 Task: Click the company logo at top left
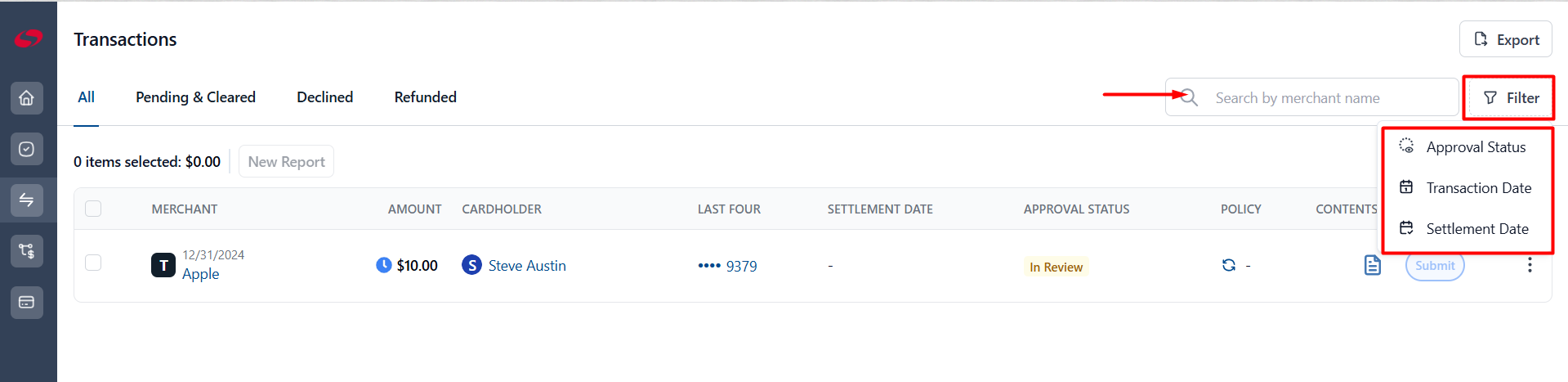point(28,38)
